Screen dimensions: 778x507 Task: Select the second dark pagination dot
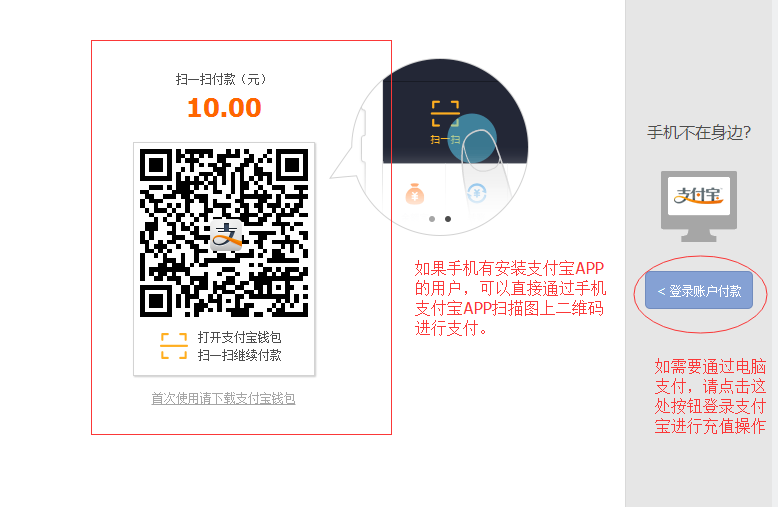click(x=448, y=219)
